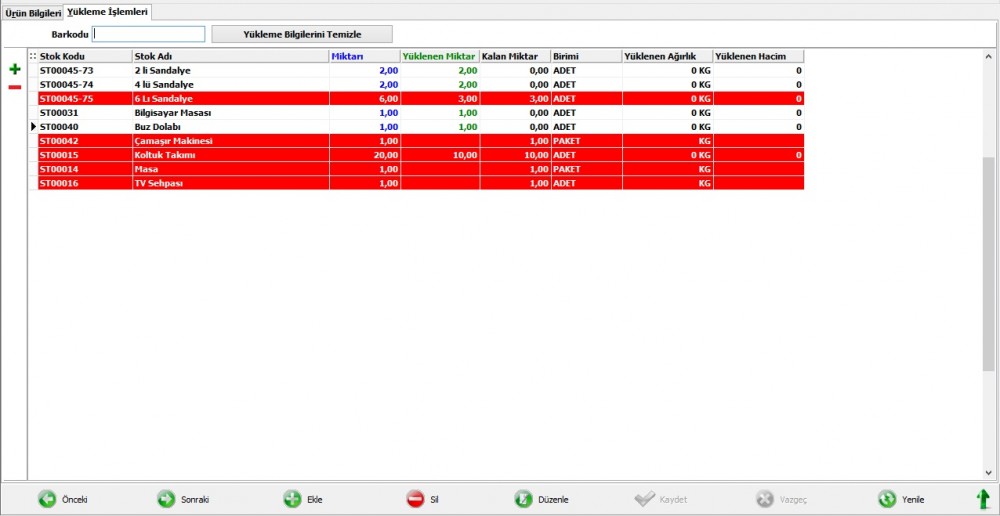Screen dimensions: 1000x516
Task: Click the Masa name cell
Action: 231,168
